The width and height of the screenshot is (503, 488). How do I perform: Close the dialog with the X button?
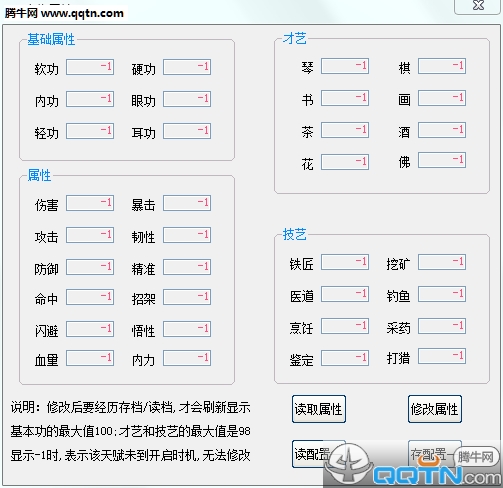pyautogui.click(x=478, y=6)
